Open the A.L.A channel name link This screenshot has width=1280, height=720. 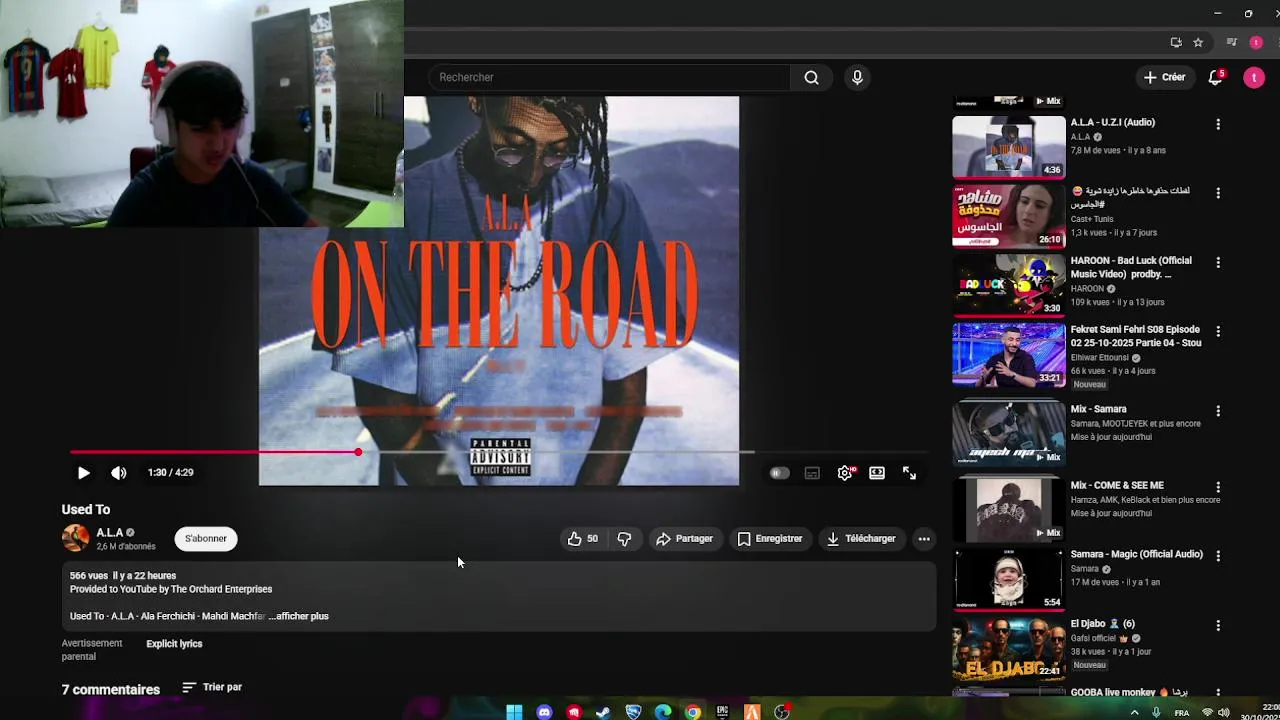pos(110,533)
